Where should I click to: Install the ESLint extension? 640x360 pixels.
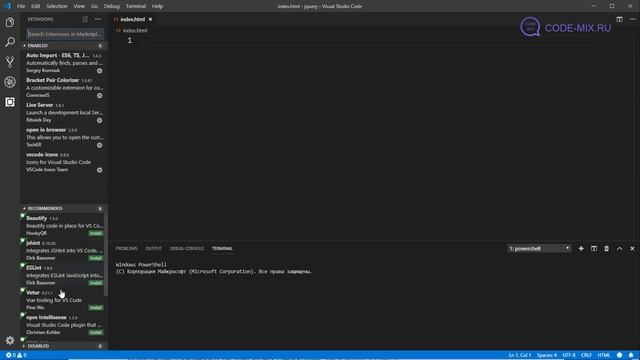click(96, 283)
